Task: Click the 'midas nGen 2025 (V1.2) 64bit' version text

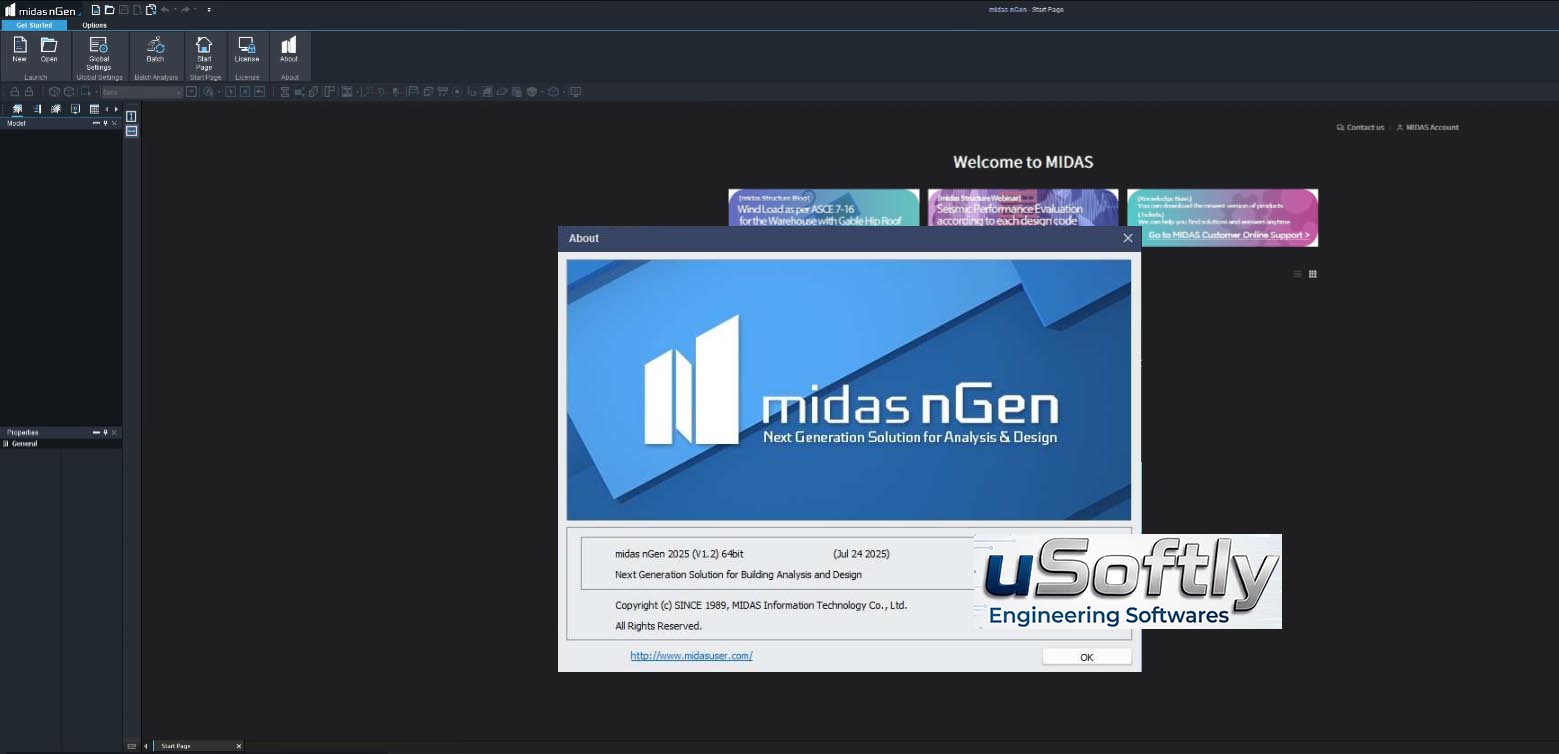Action: (x=679, y=554)
